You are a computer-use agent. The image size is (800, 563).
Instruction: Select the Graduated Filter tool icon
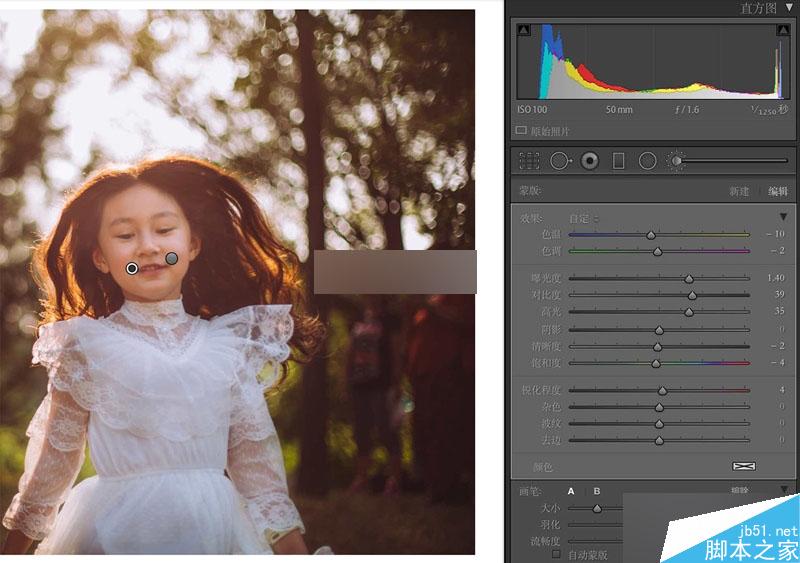click(618, 161)
